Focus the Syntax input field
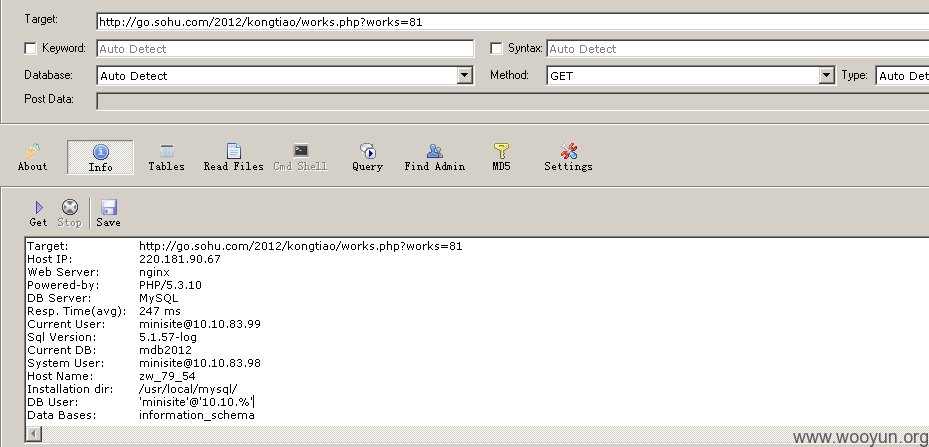 738,49
